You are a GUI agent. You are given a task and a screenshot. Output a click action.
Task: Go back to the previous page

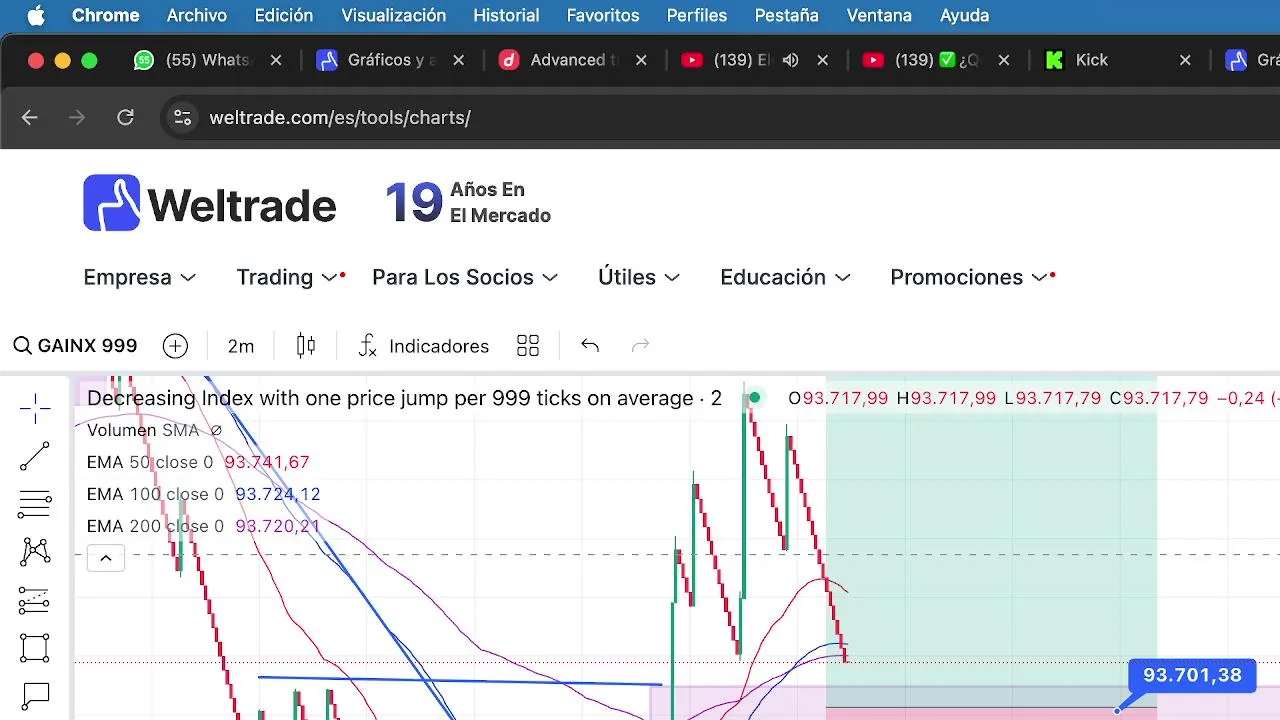pos(29,118)
